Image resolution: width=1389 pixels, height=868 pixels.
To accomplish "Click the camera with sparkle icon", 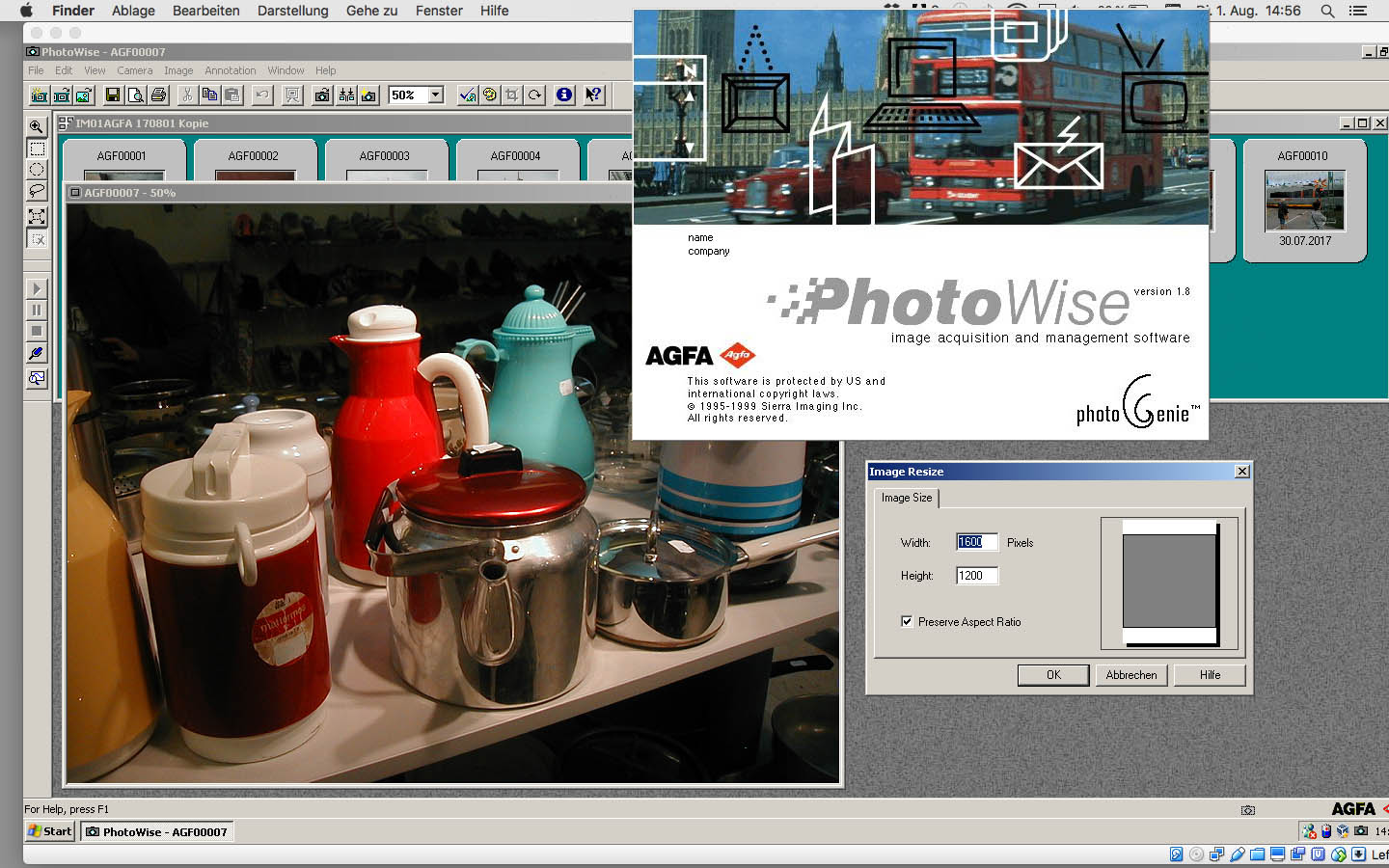I will (x=368, y=95).
